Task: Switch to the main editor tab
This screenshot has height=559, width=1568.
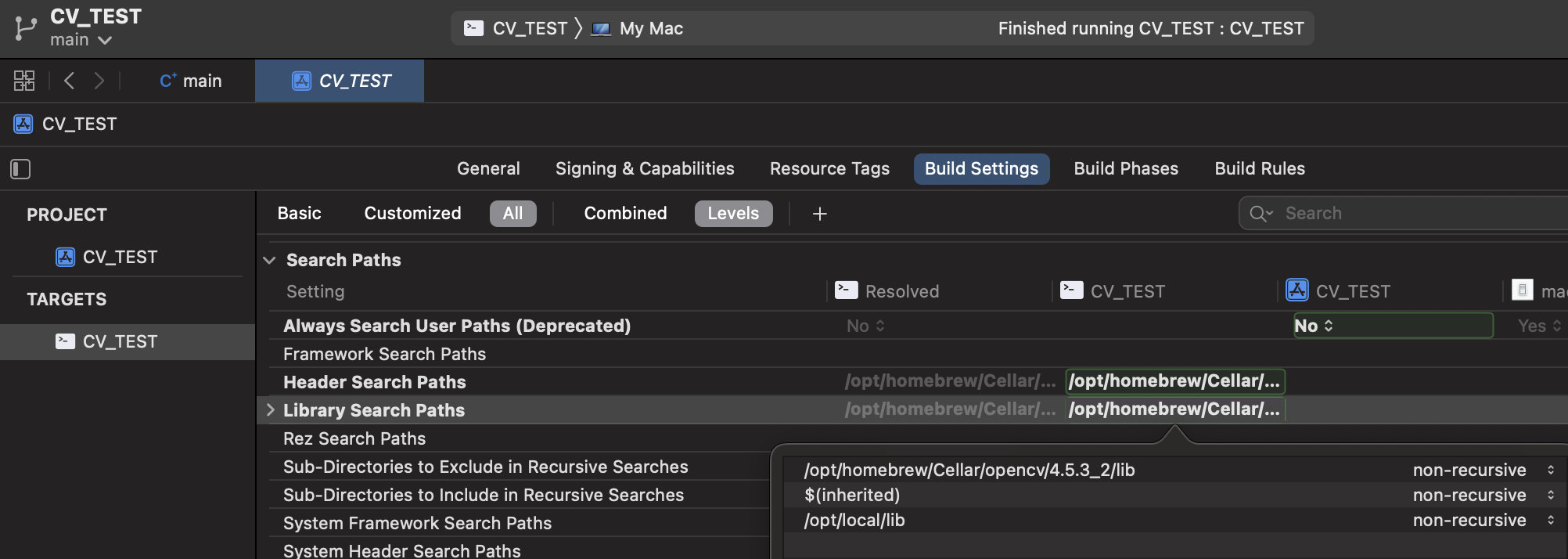Action: coord(190,81)
